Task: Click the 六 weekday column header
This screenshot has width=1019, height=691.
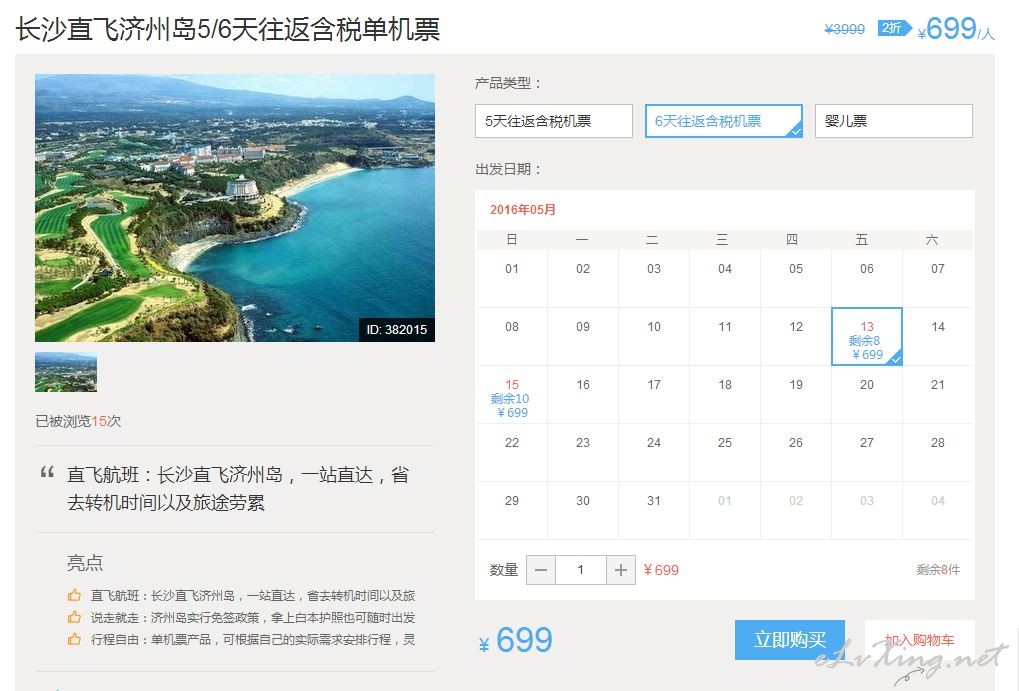Action: click(x=932, y=240)
